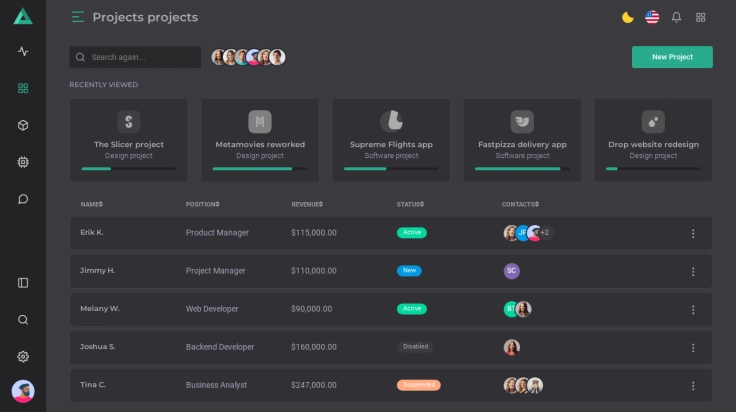
Task: Open the apps grid icon top right
Action: (701, 17)
